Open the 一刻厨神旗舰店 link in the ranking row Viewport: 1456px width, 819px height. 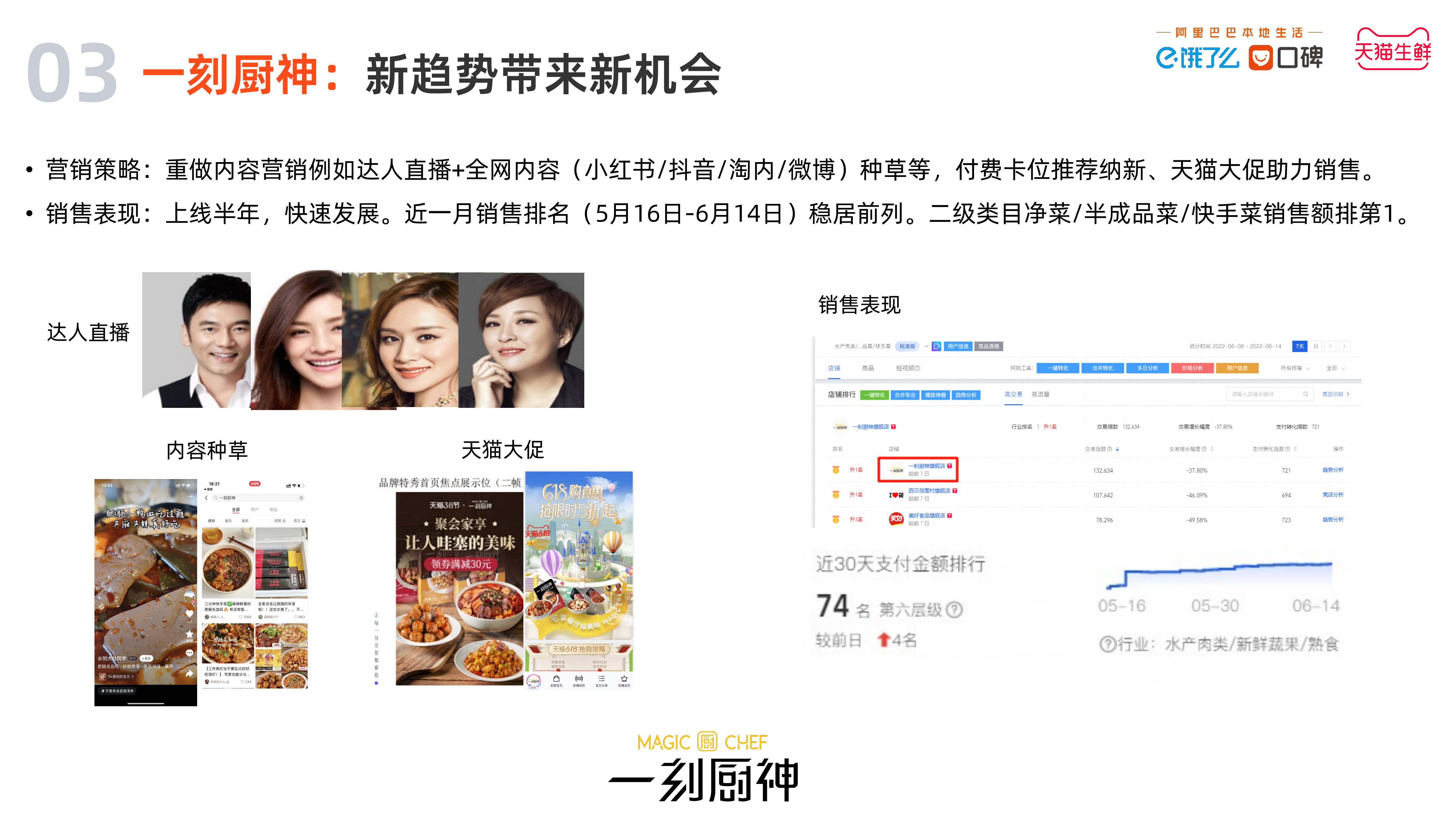(926, 466)
